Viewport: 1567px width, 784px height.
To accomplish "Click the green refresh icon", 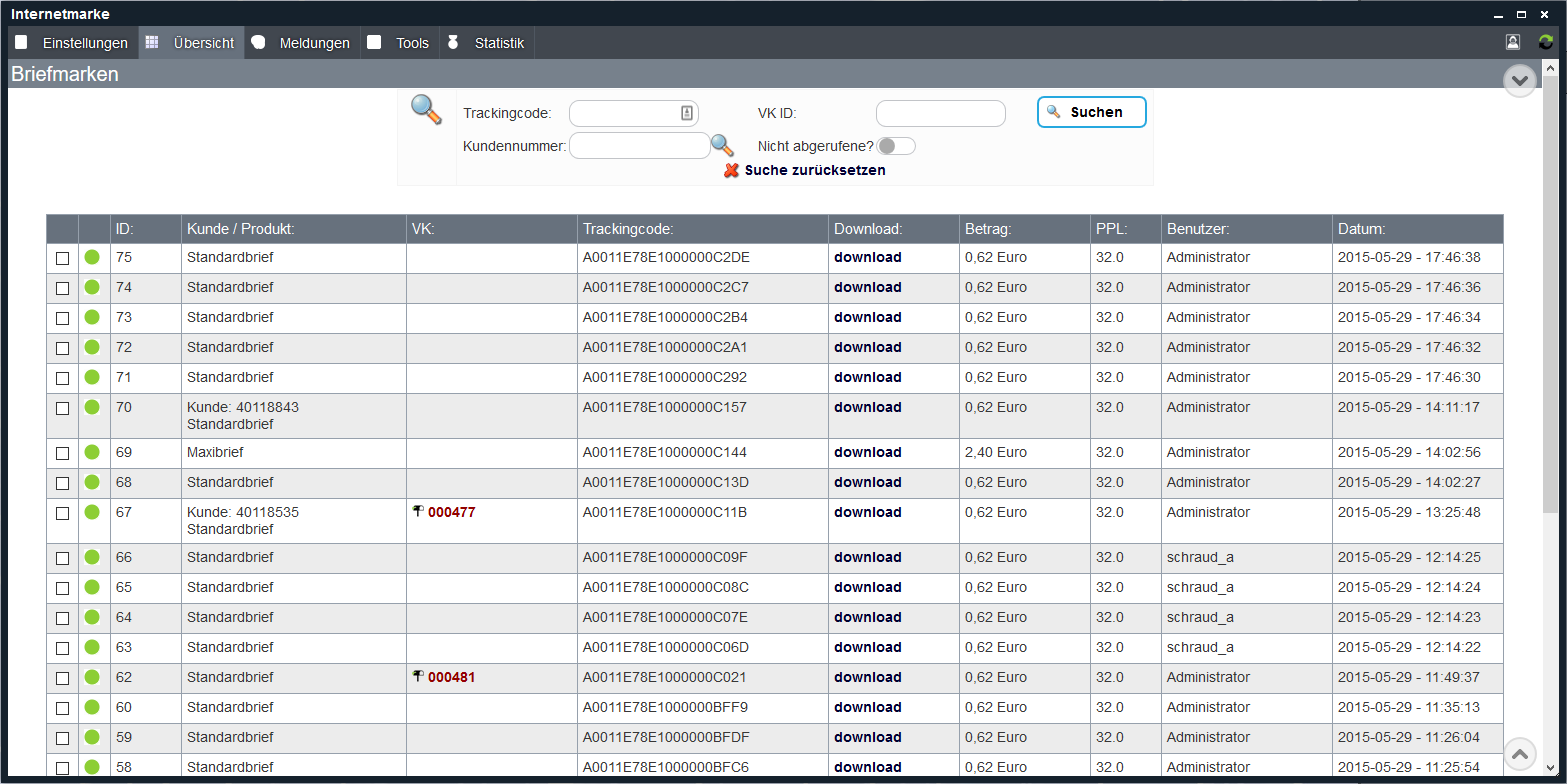I will [x=1546, y=42].
